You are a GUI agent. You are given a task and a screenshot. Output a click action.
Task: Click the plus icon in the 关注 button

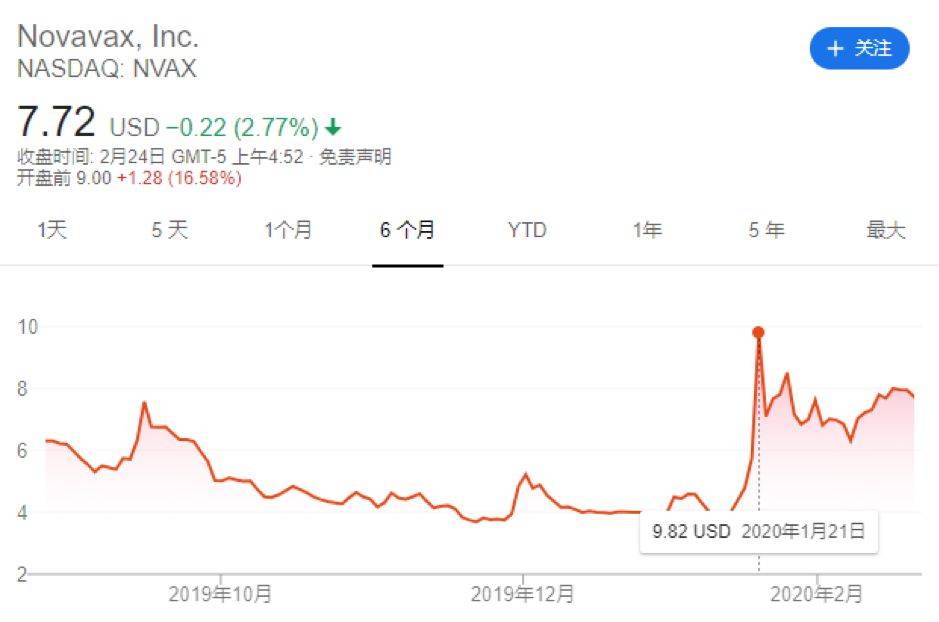click(835, 48)
